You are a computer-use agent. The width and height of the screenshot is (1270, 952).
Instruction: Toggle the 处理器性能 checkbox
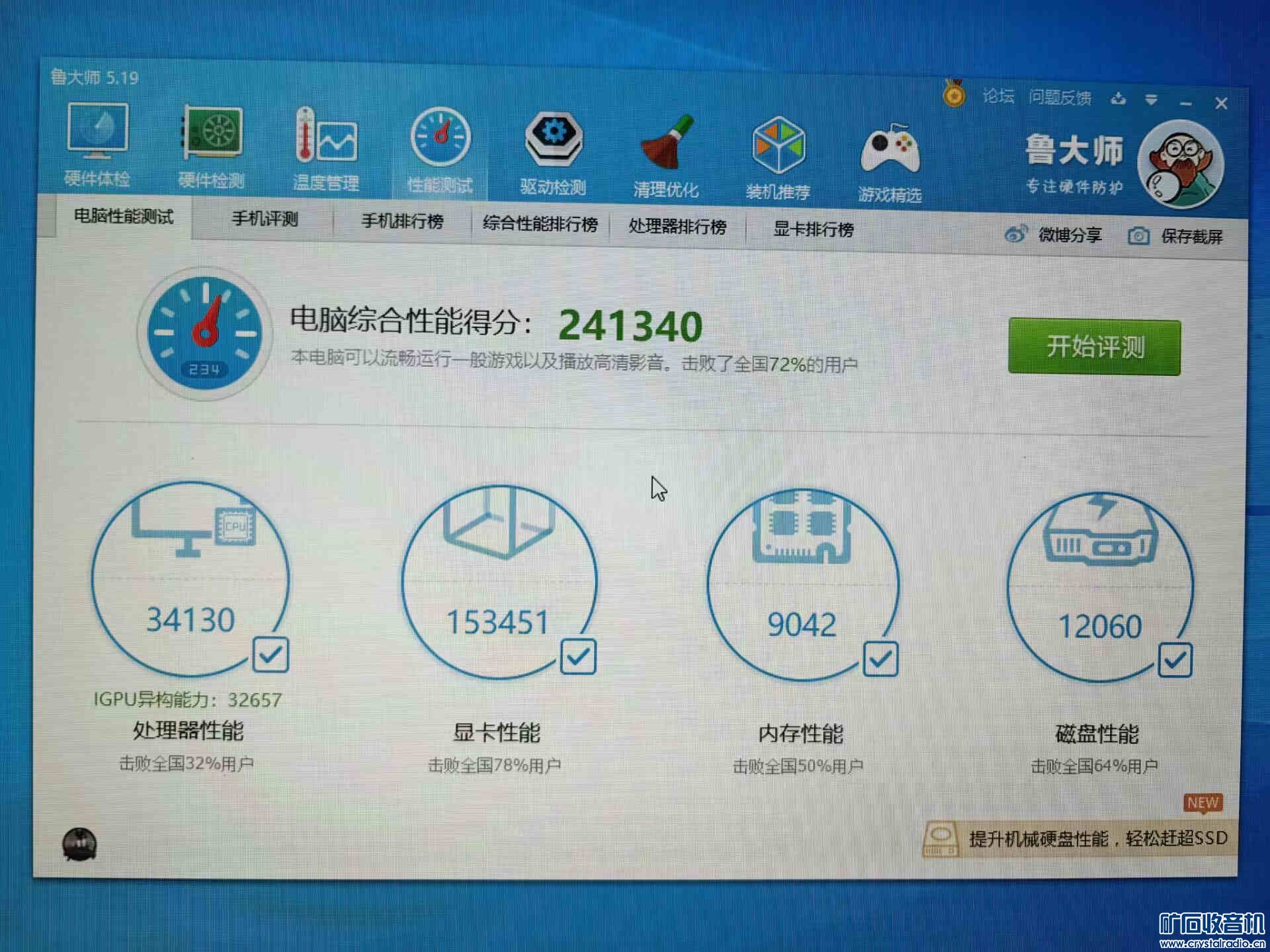pyautogui.click(x=271, y=654)
